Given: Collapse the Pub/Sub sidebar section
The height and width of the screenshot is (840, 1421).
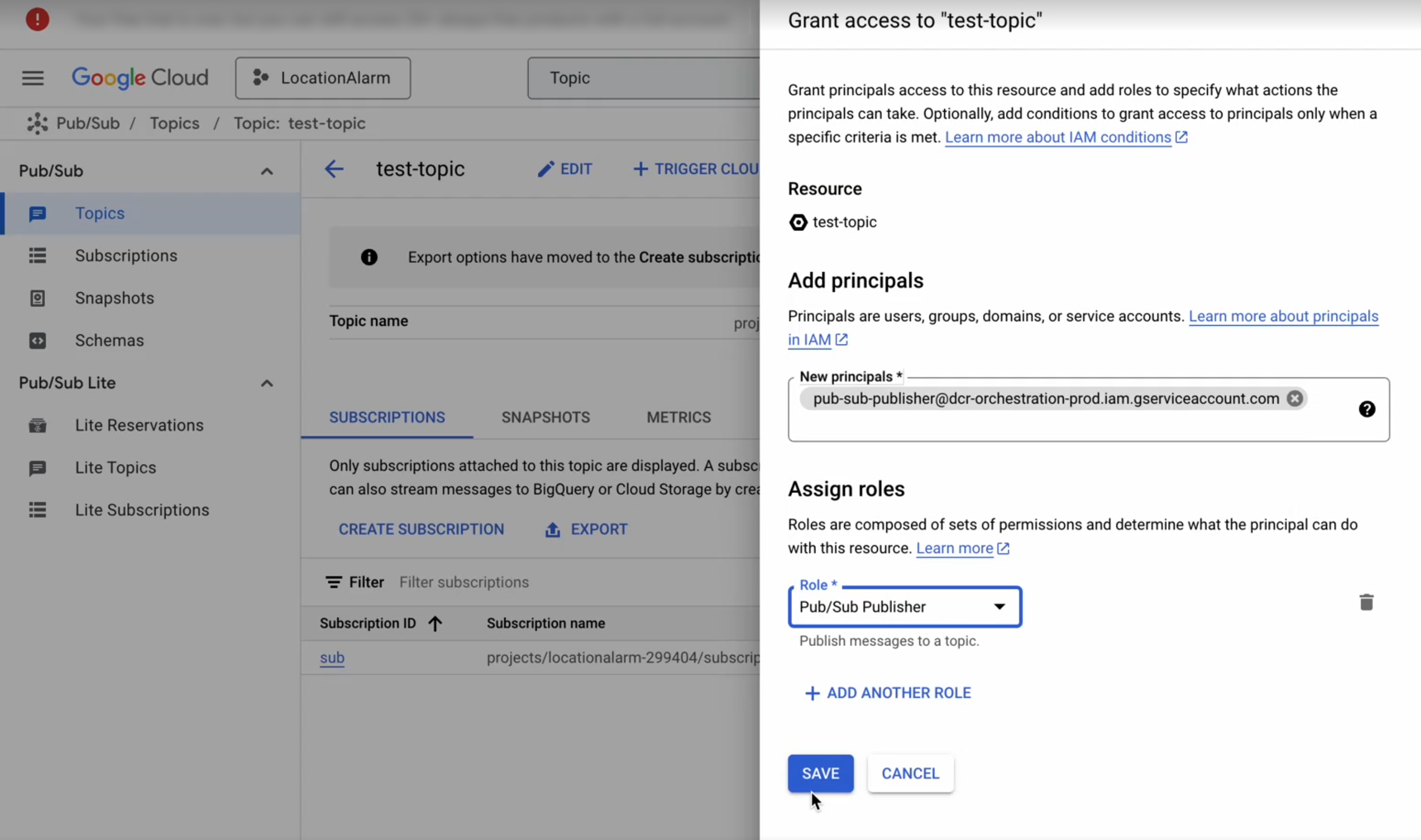Looking at the screenshot, I should (267, 171).
